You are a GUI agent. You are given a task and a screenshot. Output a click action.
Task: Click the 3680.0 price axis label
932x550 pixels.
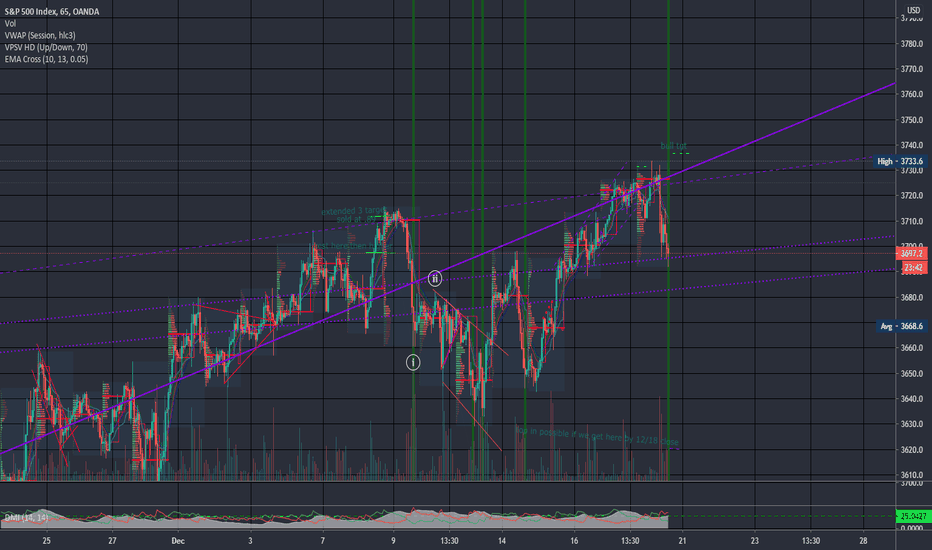coord(912,297)
